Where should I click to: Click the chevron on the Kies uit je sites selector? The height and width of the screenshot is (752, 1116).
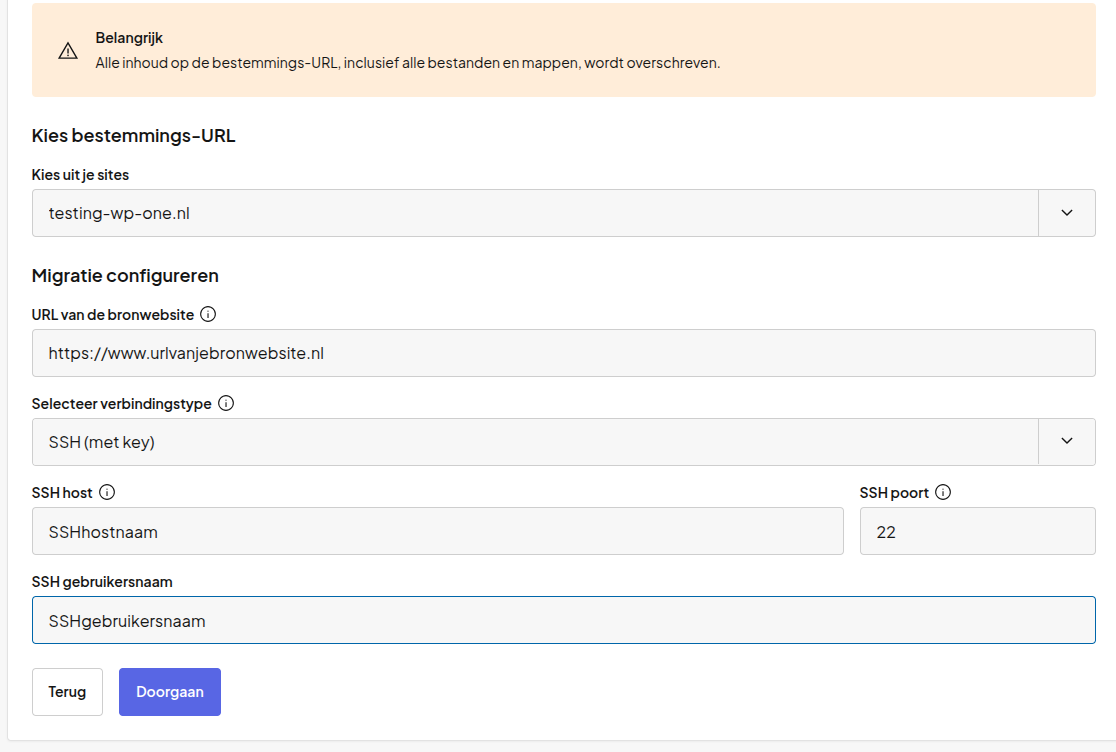[x=1067, y=212]
